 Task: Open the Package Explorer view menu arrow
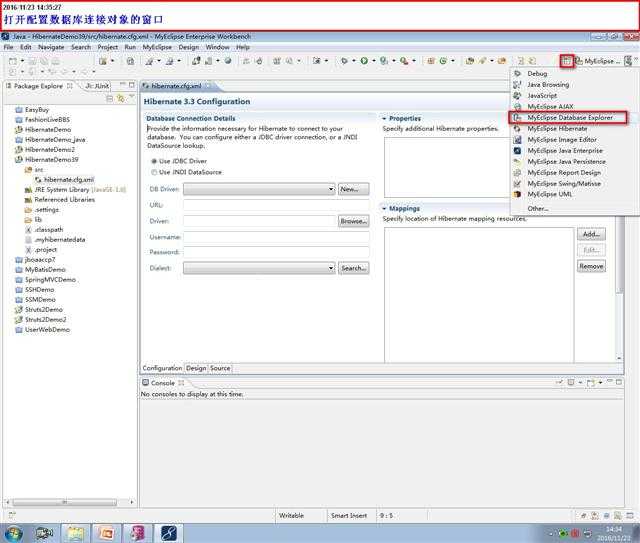(131, 96)
